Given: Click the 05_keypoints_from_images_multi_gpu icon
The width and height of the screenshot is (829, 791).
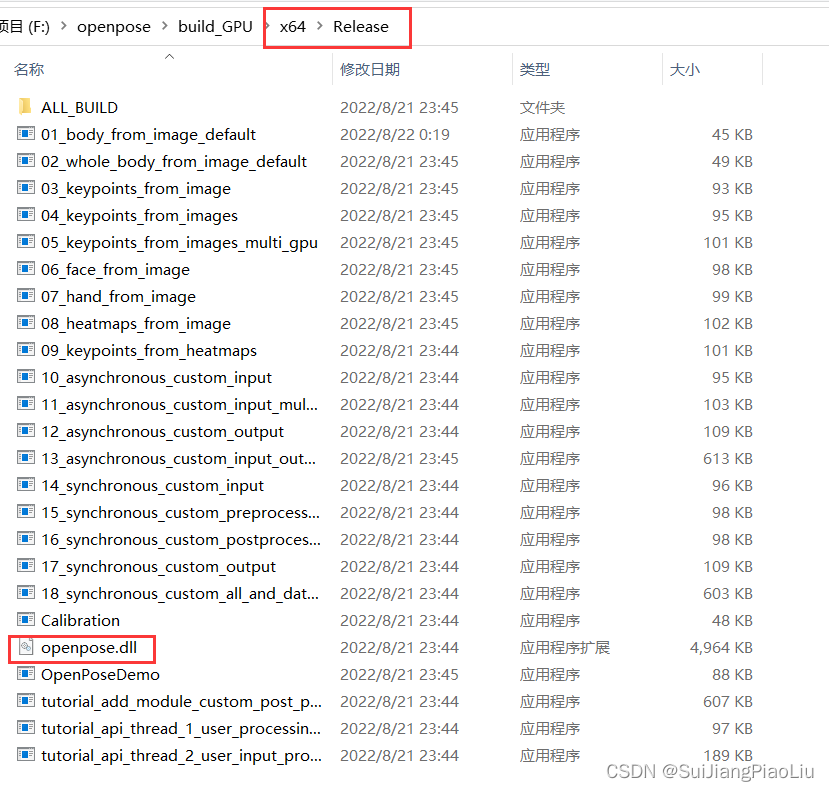Looking at the screenshot, I should pyautogui.click(x=26, y=241).
